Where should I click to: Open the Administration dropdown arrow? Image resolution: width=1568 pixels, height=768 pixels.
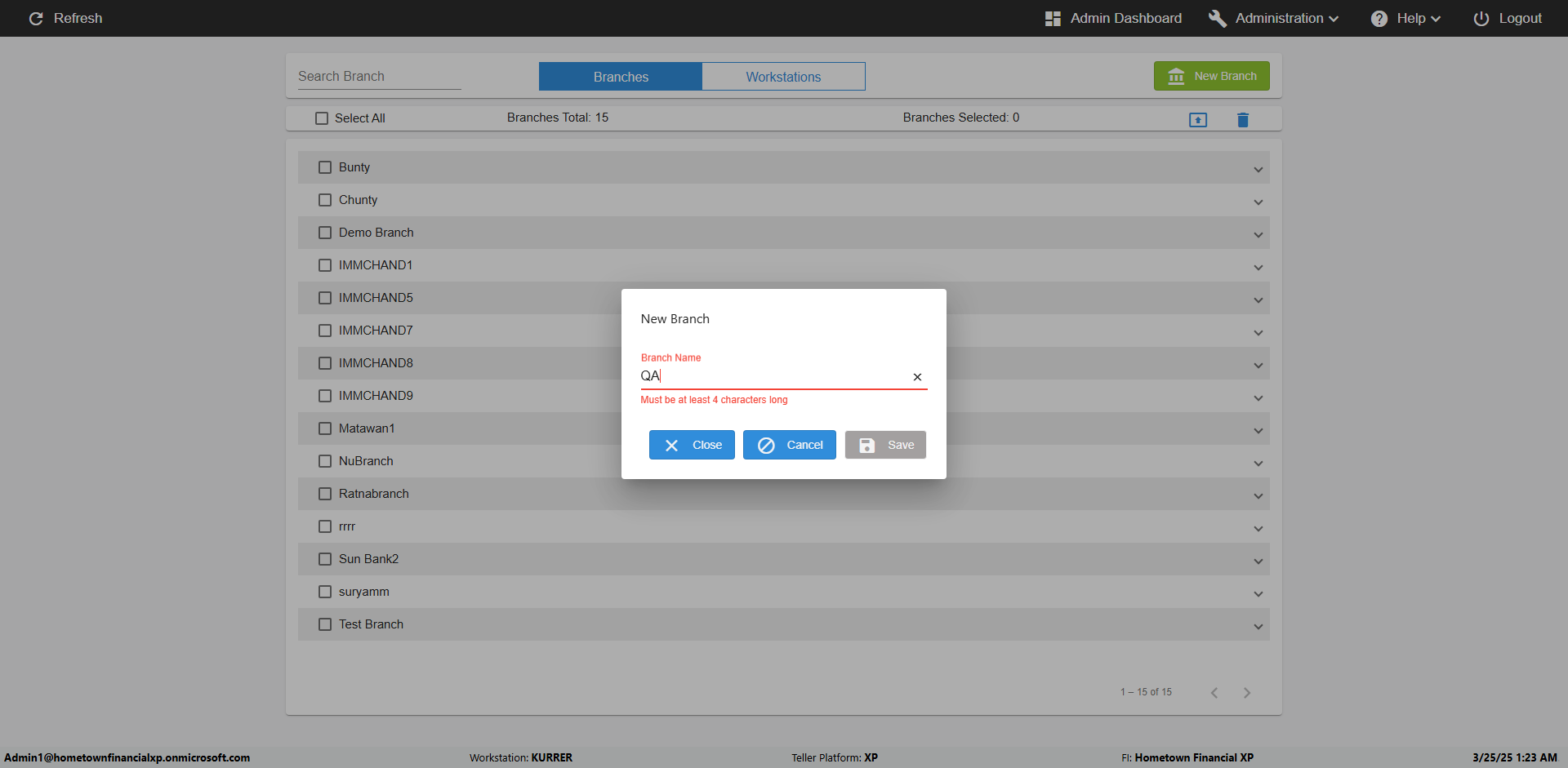(x=1334, y=19)
